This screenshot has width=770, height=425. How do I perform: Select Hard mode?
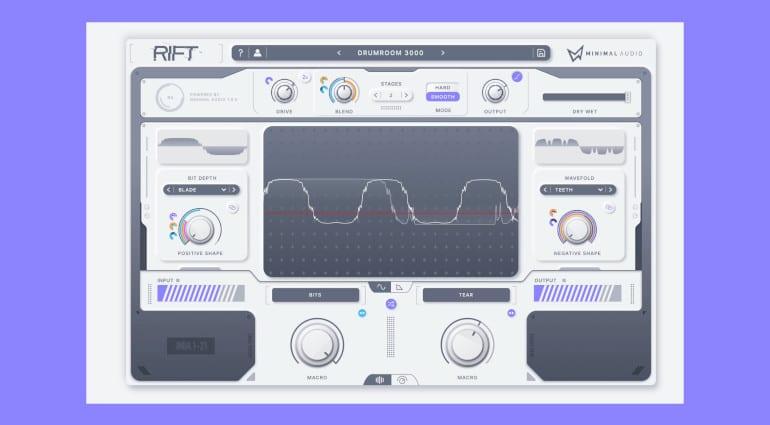pyautogui.click(x=443, y=87)
